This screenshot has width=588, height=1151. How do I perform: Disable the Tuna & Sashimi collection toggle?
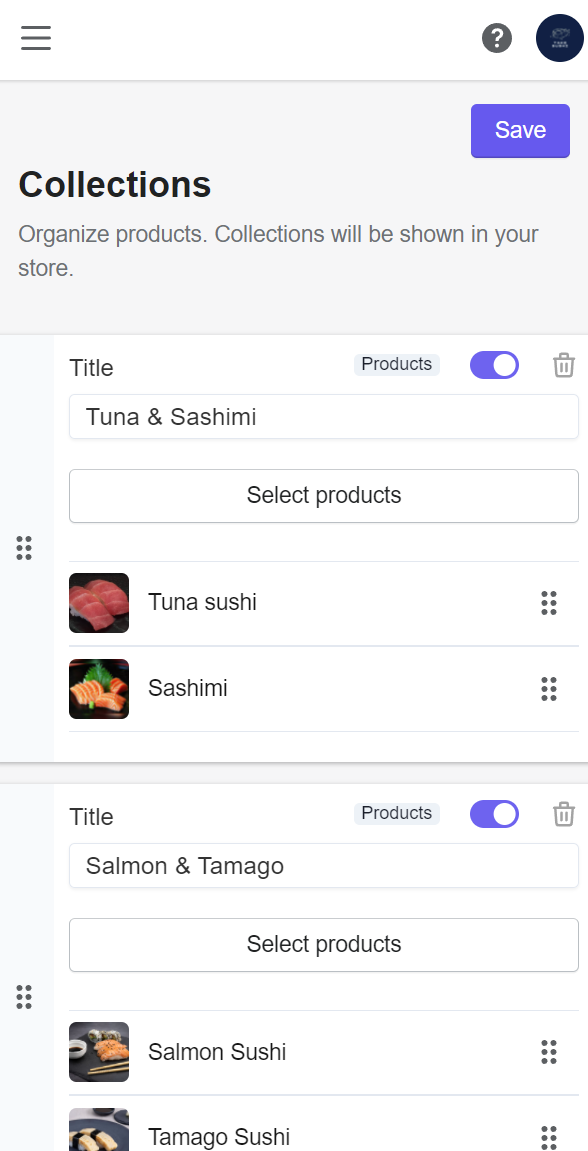click(494, 365)
